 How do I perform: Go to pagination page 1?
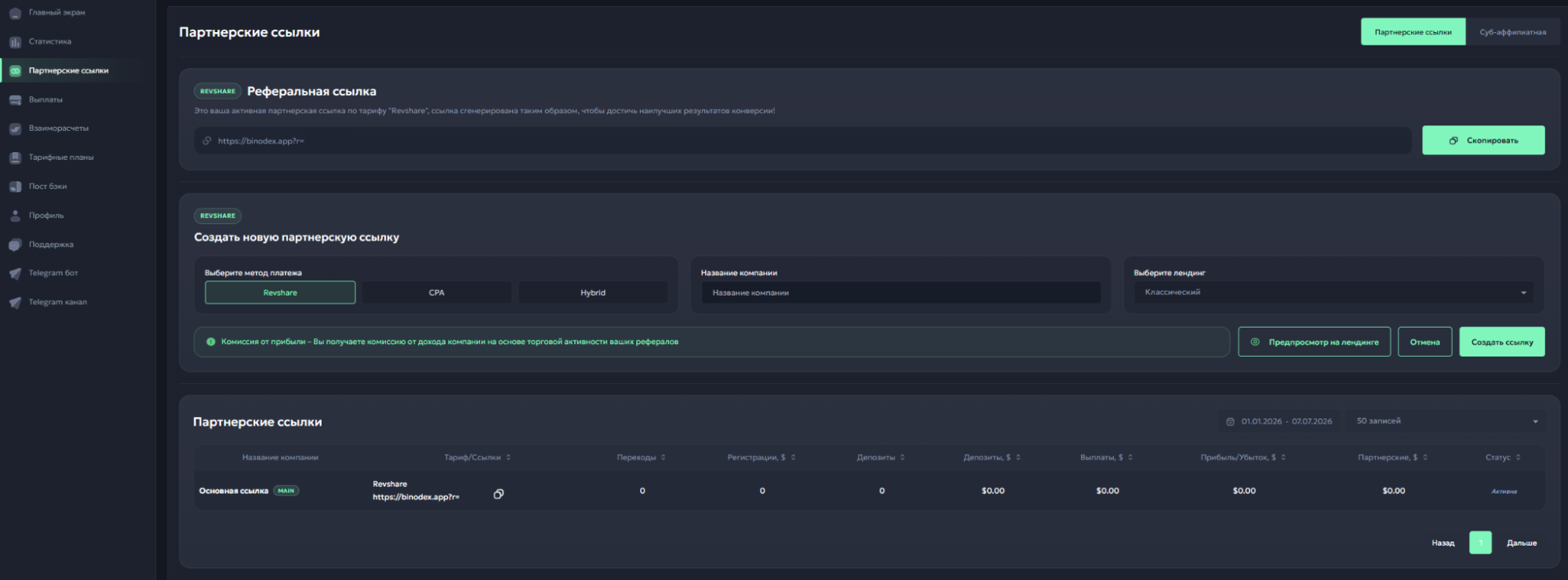pyautogui.click(x=1480, y=542)
